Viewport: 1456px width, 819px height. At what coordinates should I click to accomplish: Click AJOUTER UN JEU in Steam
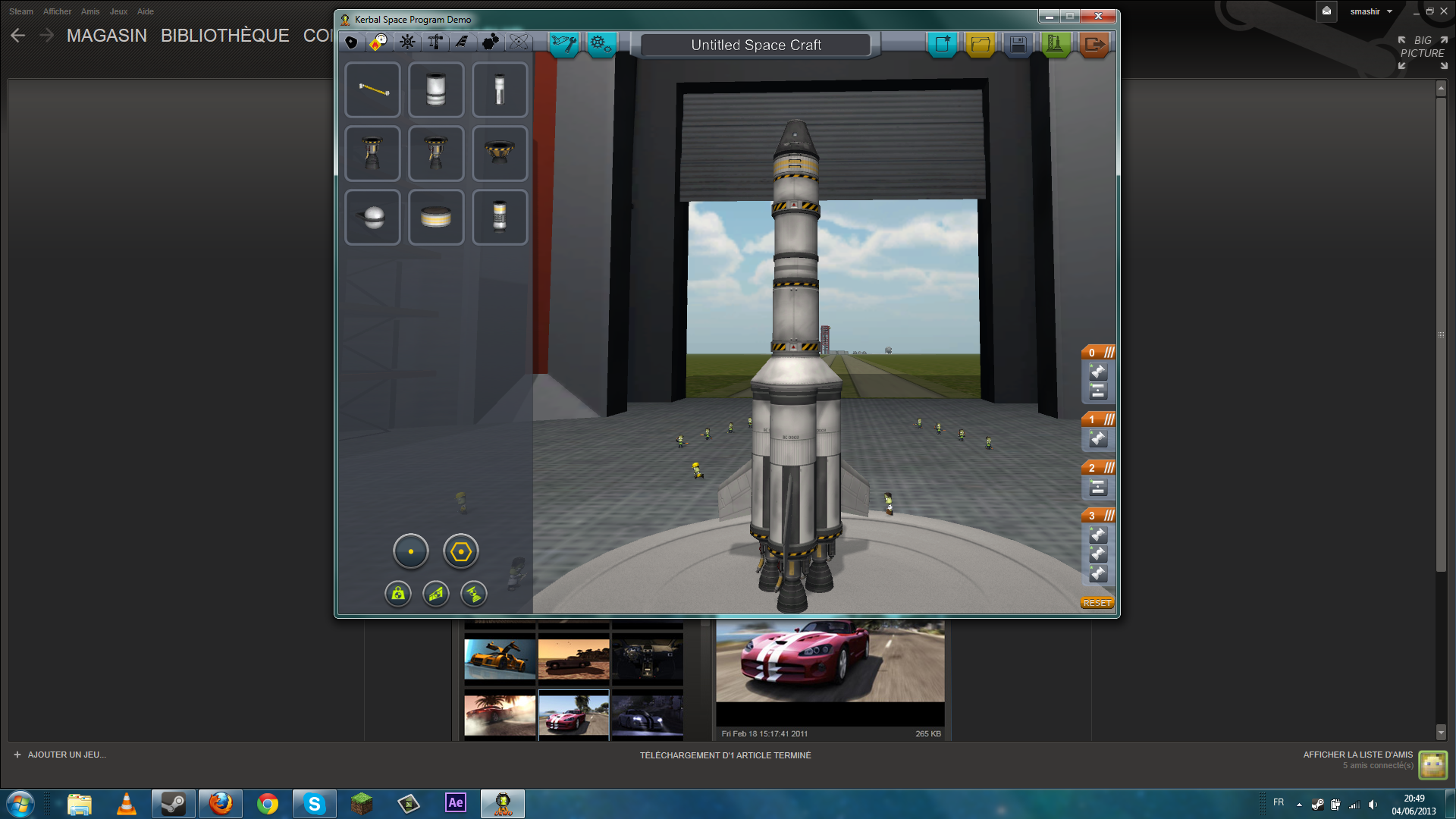coord(60,755)
